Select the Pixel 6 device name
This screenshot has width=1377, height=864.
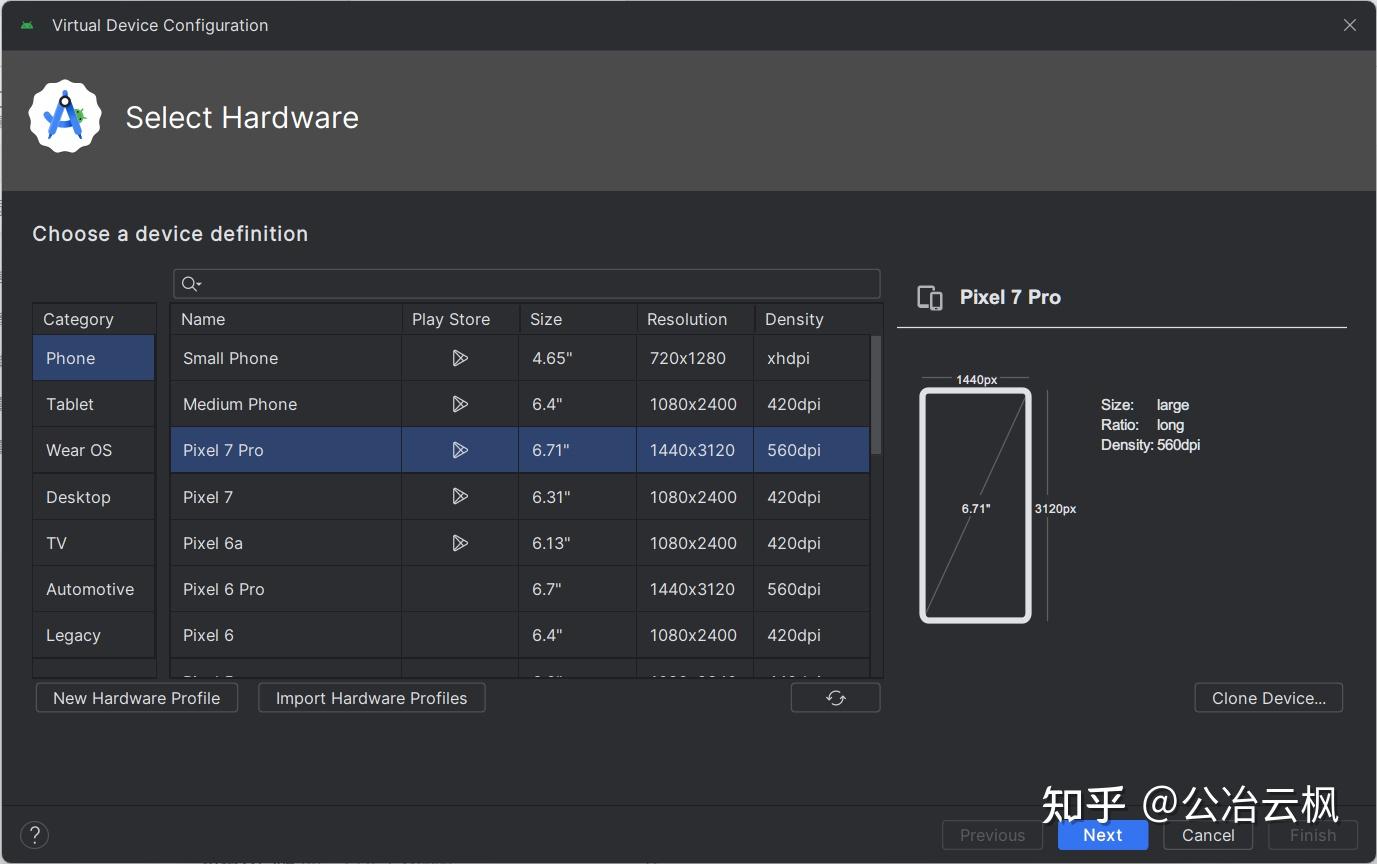click(x=208, y=635)
